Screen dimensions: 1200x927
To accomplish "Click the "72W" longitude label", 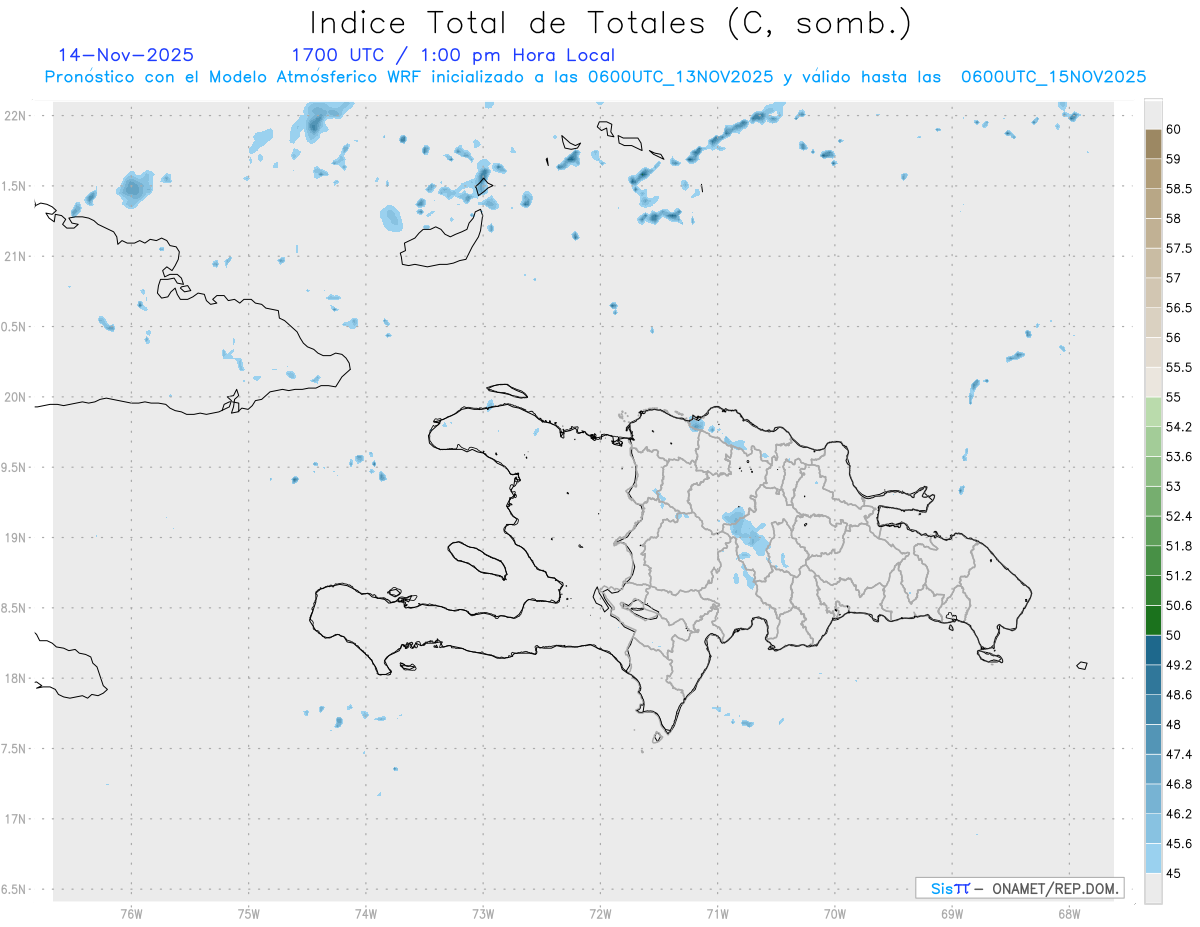I will (x=600, y=913).
